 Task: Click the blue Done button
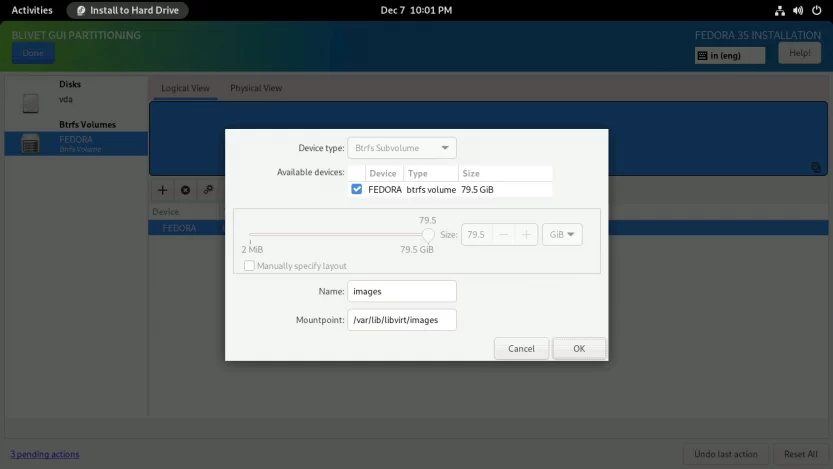(x=33, y=53)
